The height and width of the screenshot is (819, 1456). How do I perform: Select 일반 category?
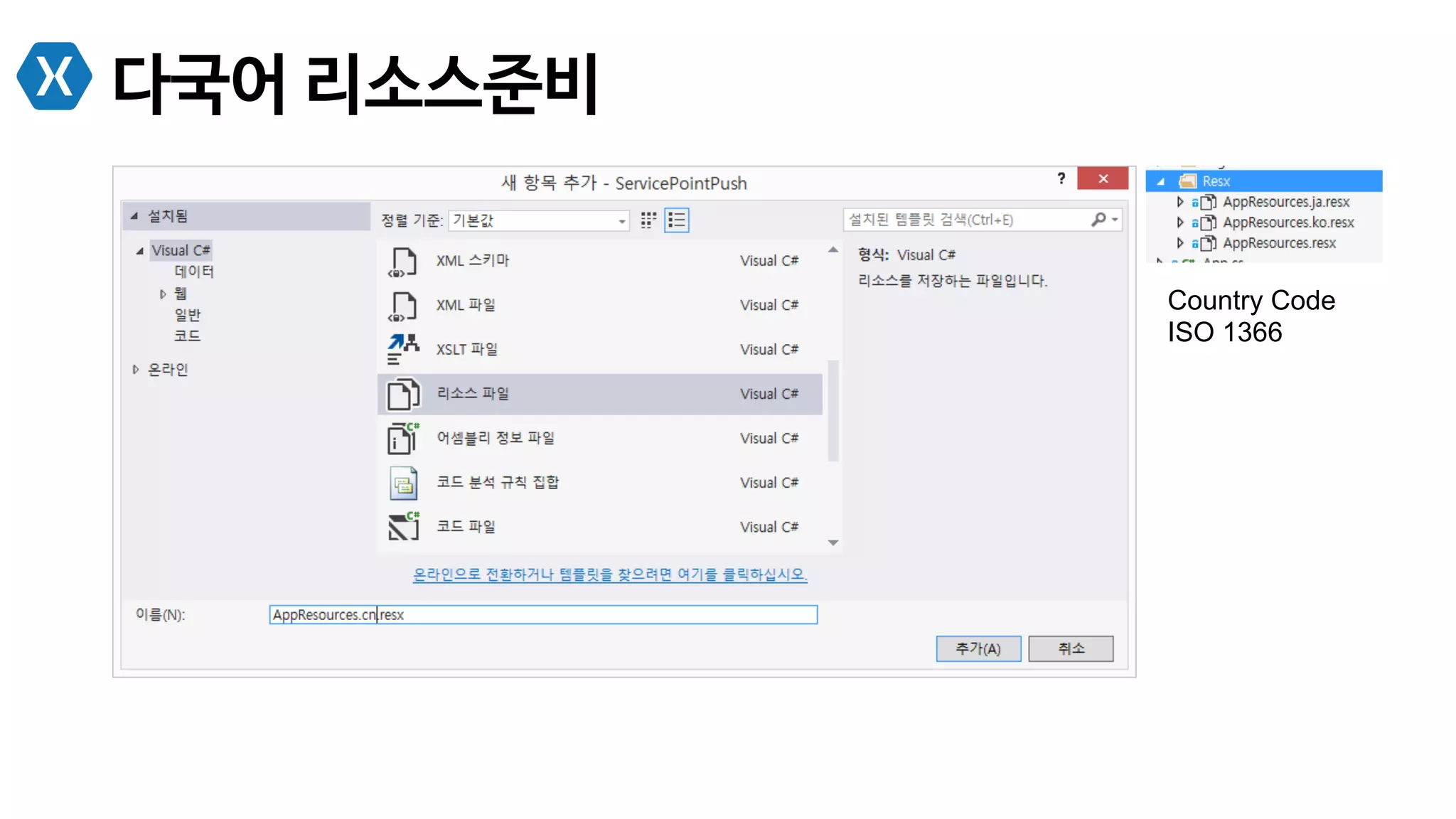pyautogui.click(x=188, y=315)
